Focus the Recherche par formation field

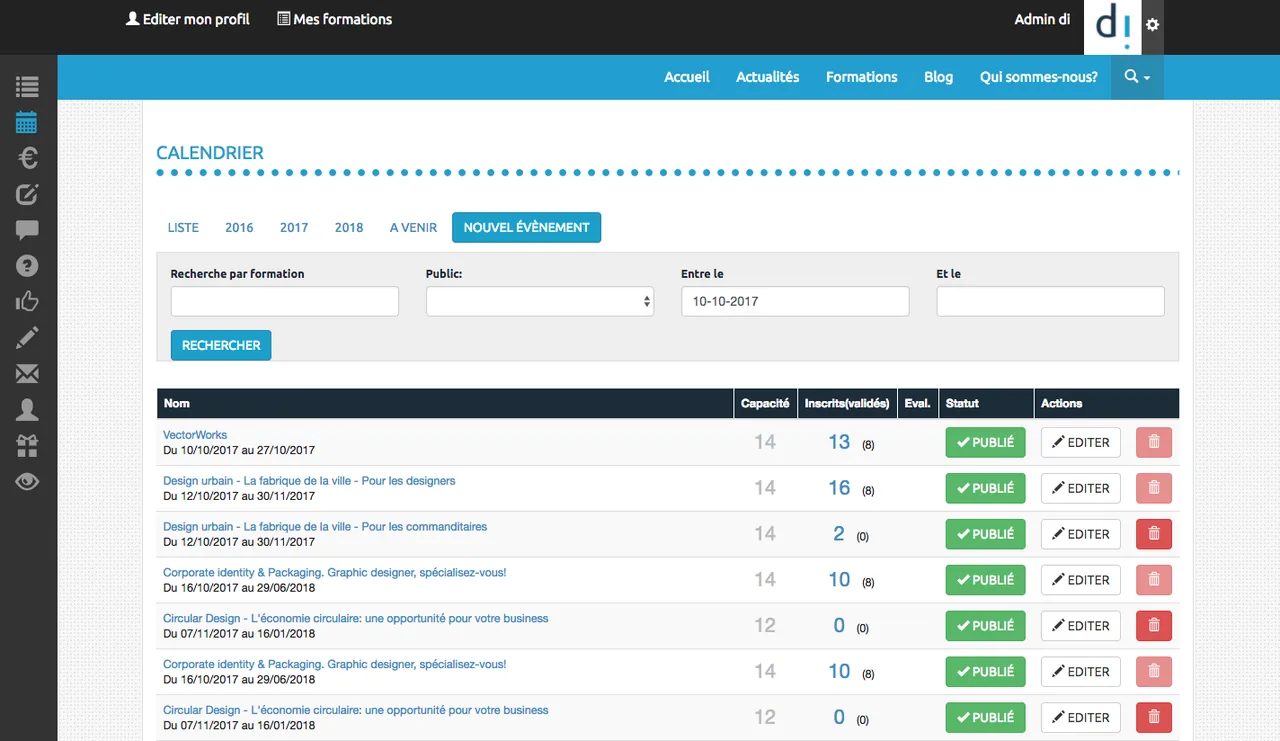point(285,301)
